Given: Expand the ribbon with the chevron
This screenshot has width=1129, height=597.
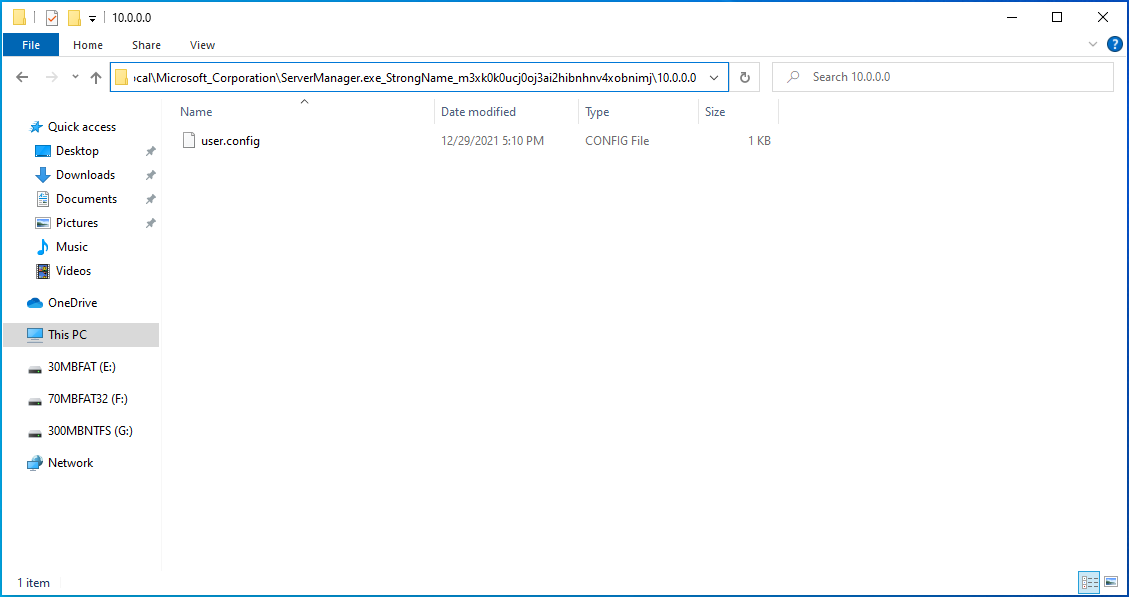Looking at the screenshot, I should coord(1093,45).
